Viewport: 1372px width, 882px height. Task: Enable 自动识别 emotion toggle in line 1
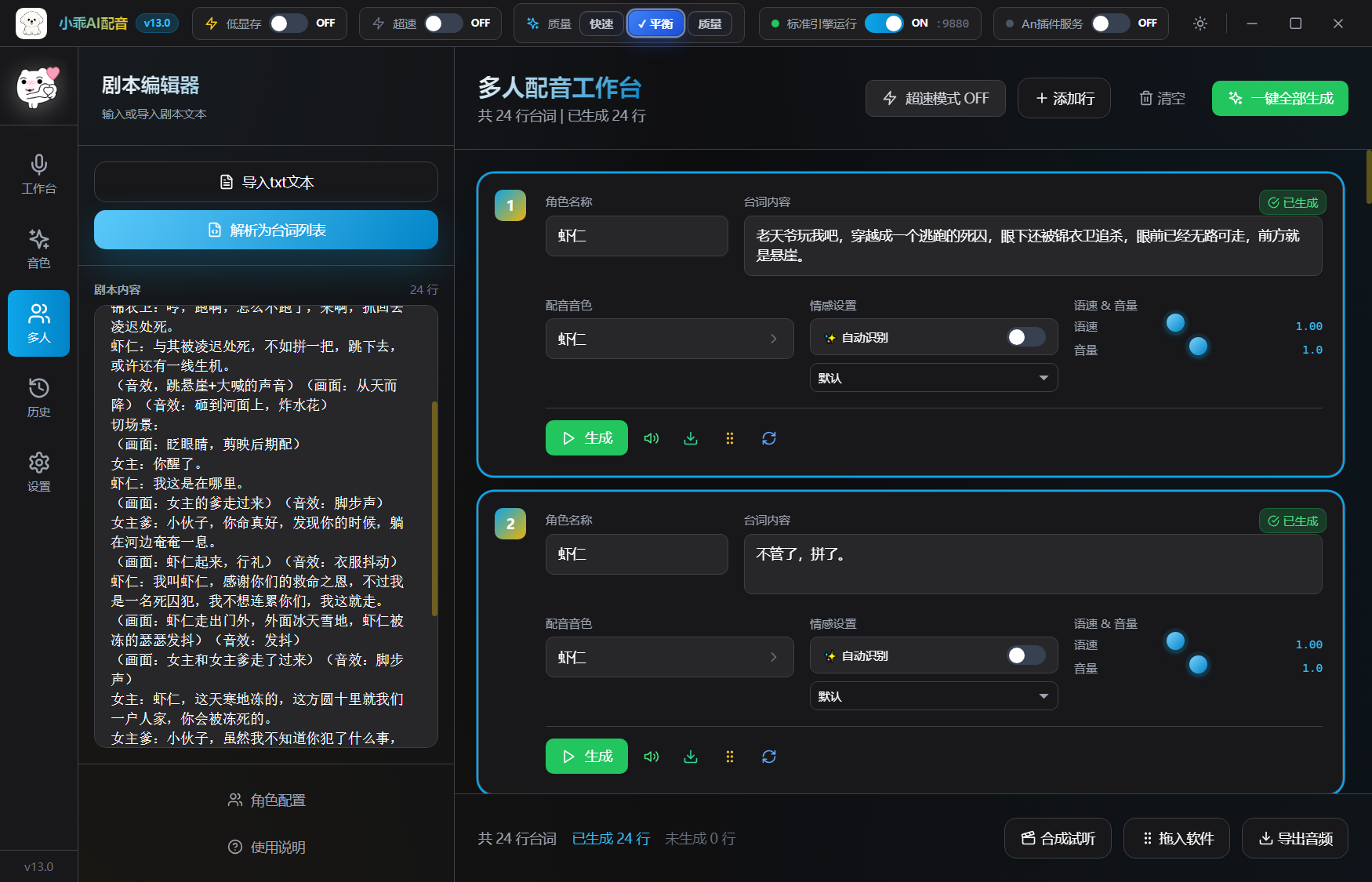click(x=1025, y=337)
